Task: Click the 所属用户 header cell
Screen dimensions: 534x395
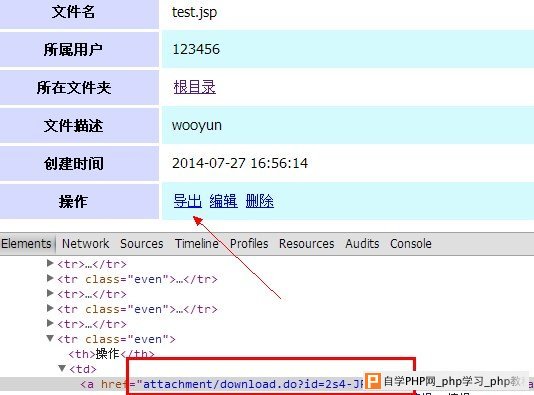Action: pyautogui.click(x=79, y=50)
